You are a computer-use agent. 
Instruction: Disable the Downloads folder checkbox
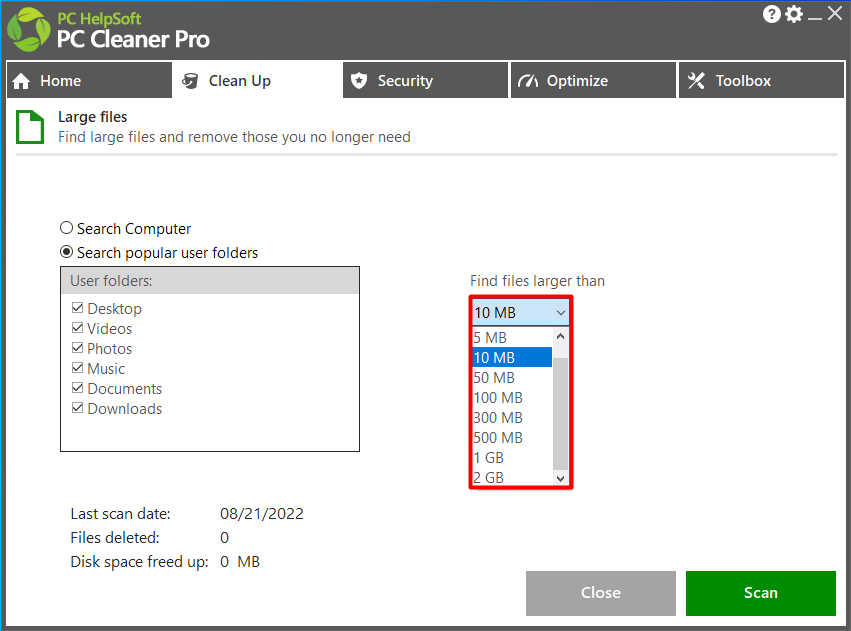tap(78, 408)
